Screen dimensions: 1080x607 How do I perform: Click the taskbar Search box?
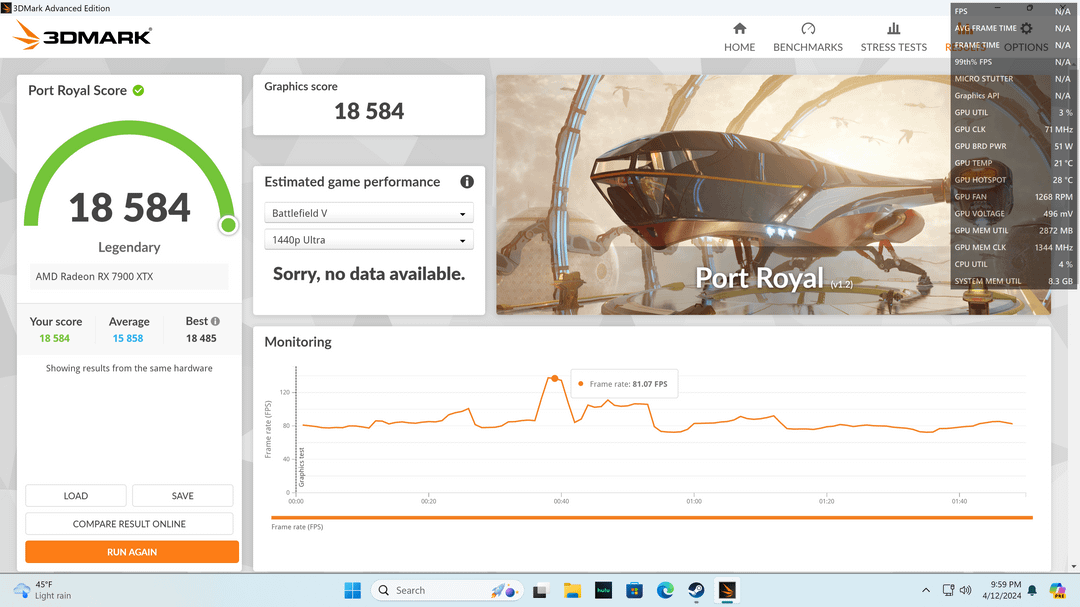click(448, 590)
